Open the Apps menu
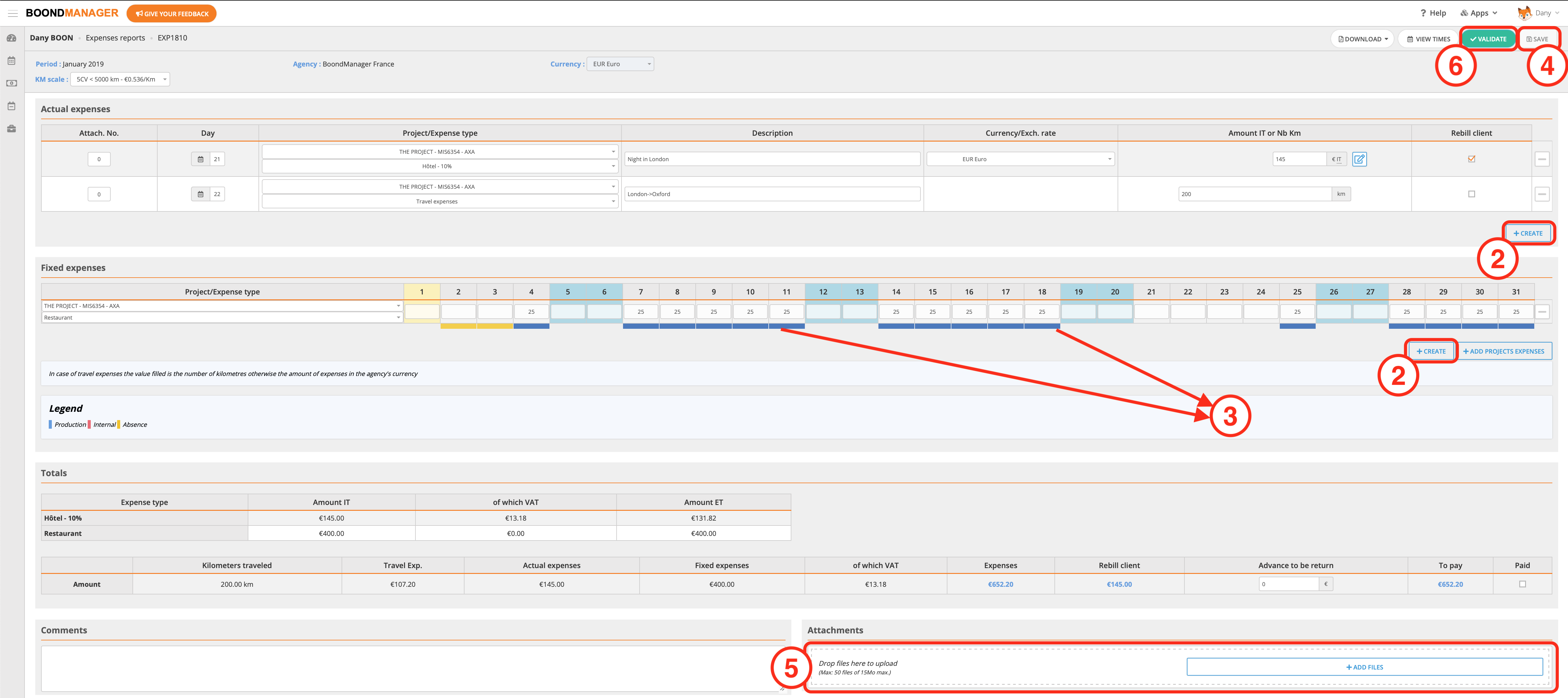This screenshot has height=698, width=1568. tap(1478, 13)
